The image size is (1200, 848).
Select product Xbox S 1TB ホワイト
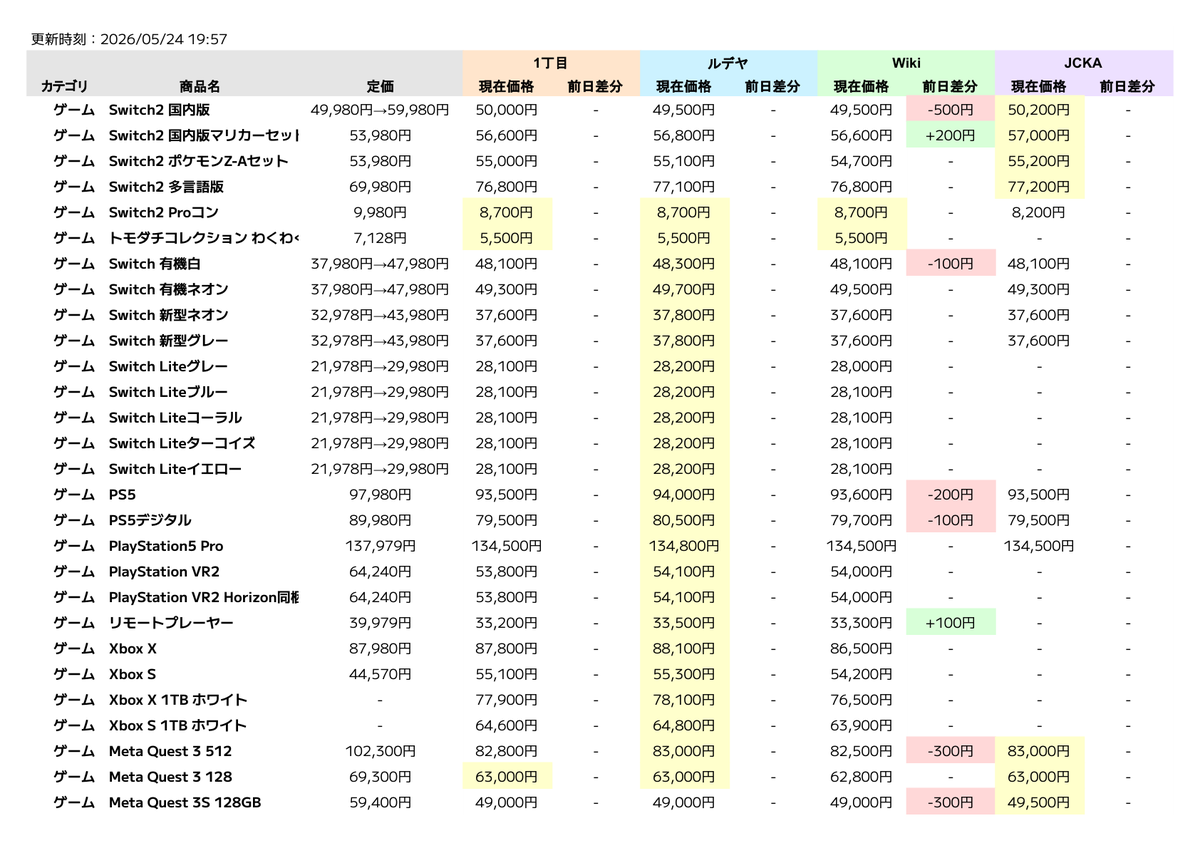[178, 726]
